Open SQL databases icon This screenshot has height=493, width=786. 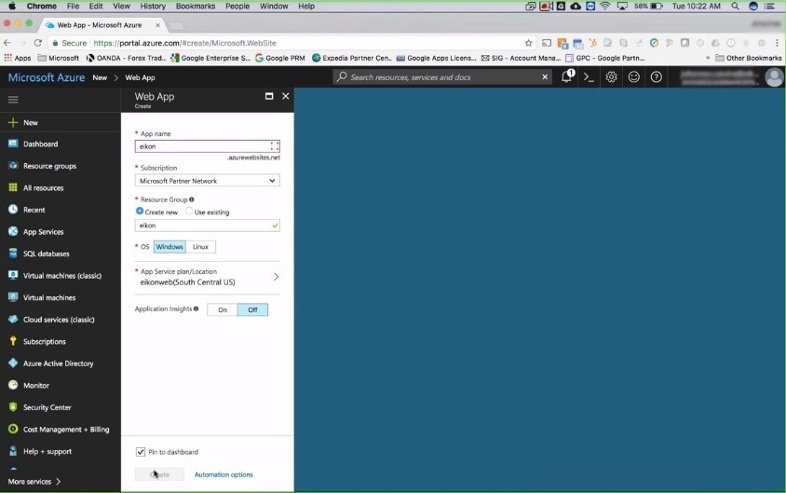pos(13,253)
